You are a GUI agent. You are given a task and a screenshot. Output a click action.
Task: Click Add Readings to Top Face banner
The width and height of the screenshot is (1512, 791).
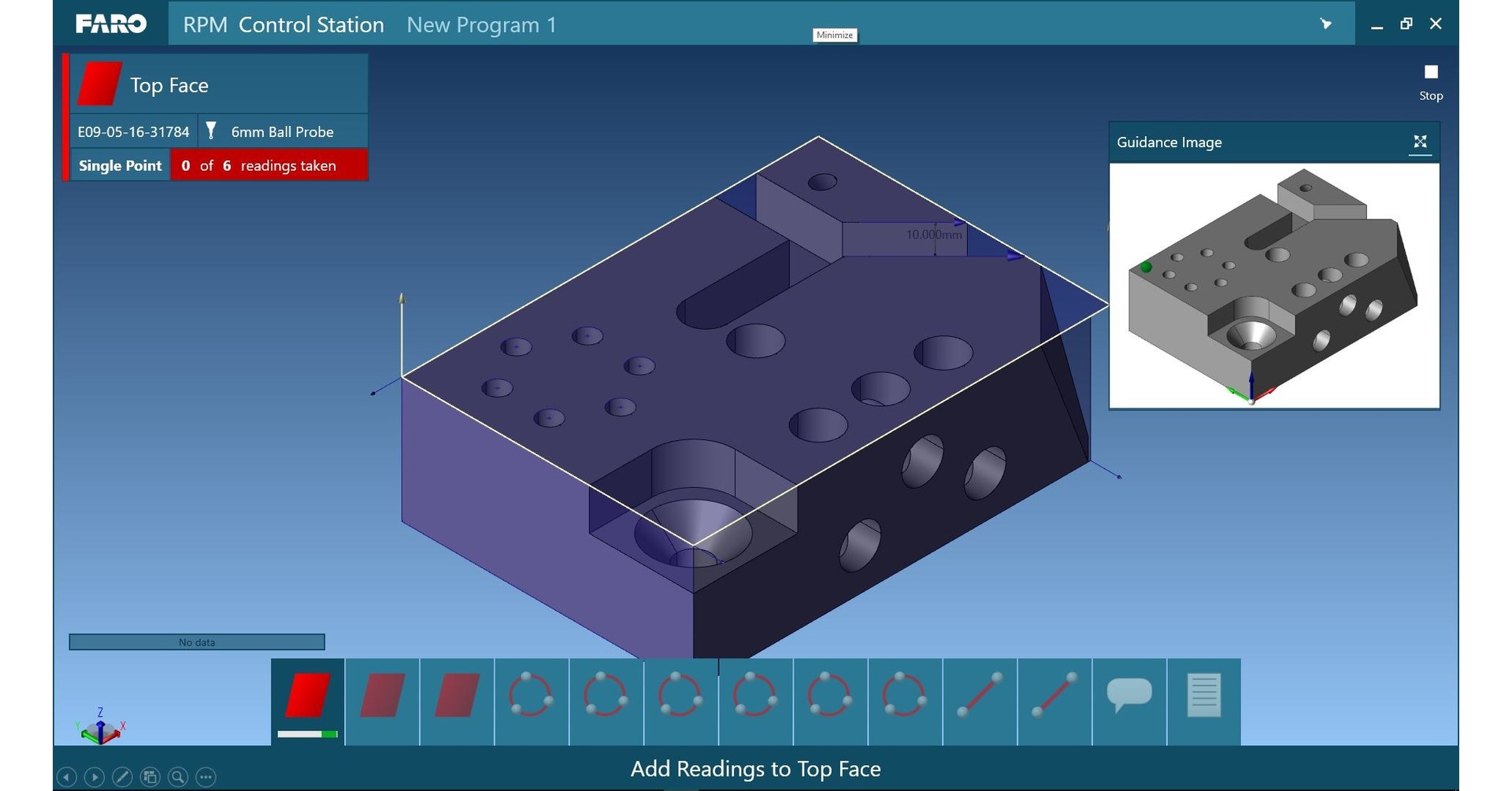tap(755, 769)
